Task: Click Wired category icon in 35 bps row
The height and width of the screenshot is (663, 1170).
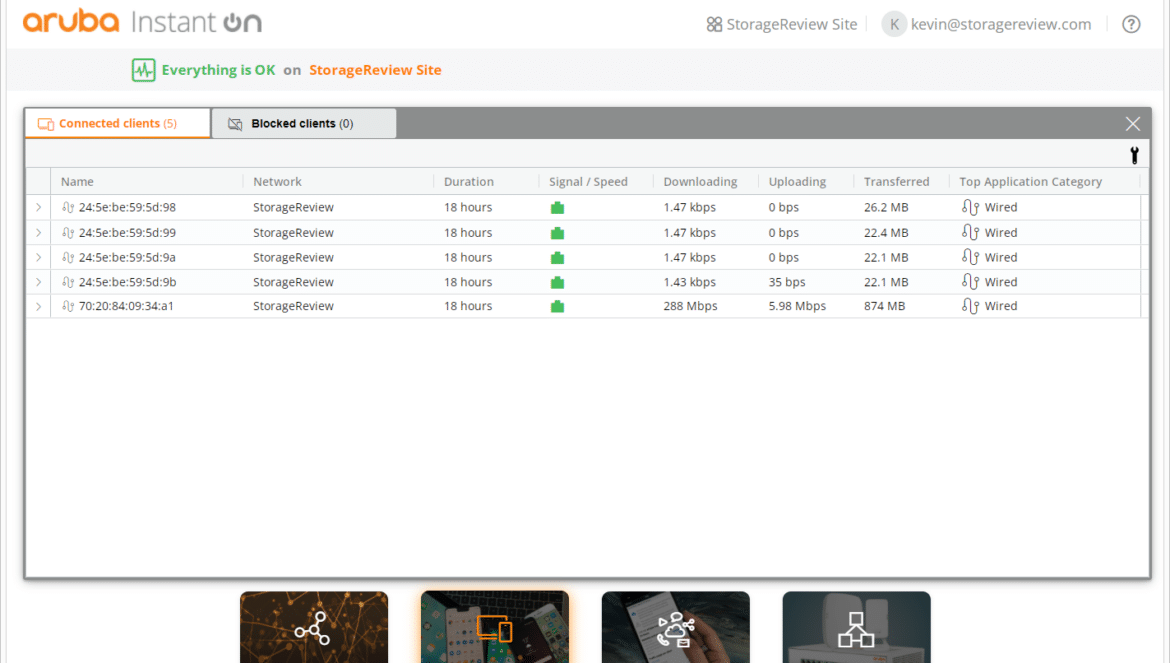Action: 970,282
